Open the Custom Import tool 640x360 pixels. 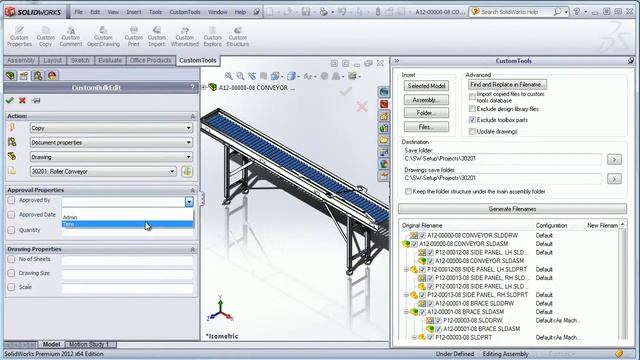click(157, 36)
